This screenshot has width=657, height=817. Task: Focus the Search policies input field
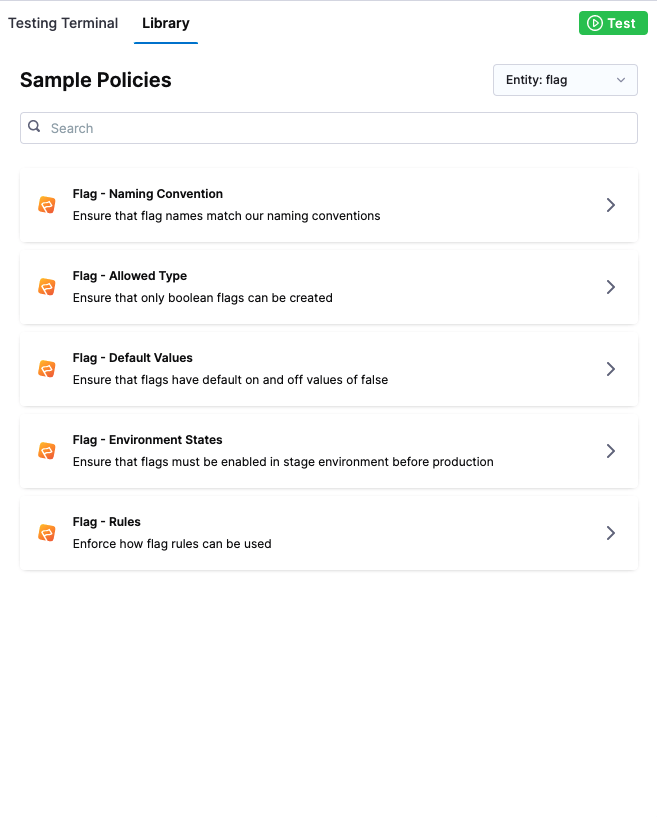[340, 128]
